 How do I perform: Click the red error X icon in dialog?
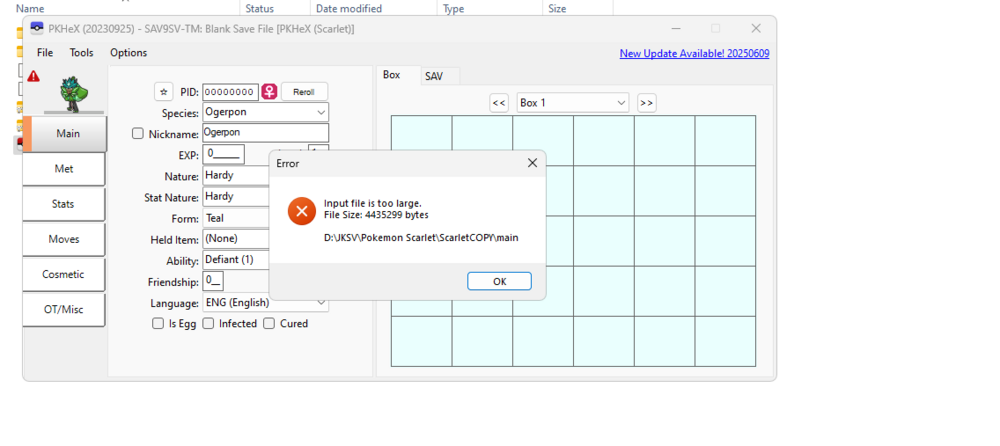pyautogui.click(x=301, y=211)
